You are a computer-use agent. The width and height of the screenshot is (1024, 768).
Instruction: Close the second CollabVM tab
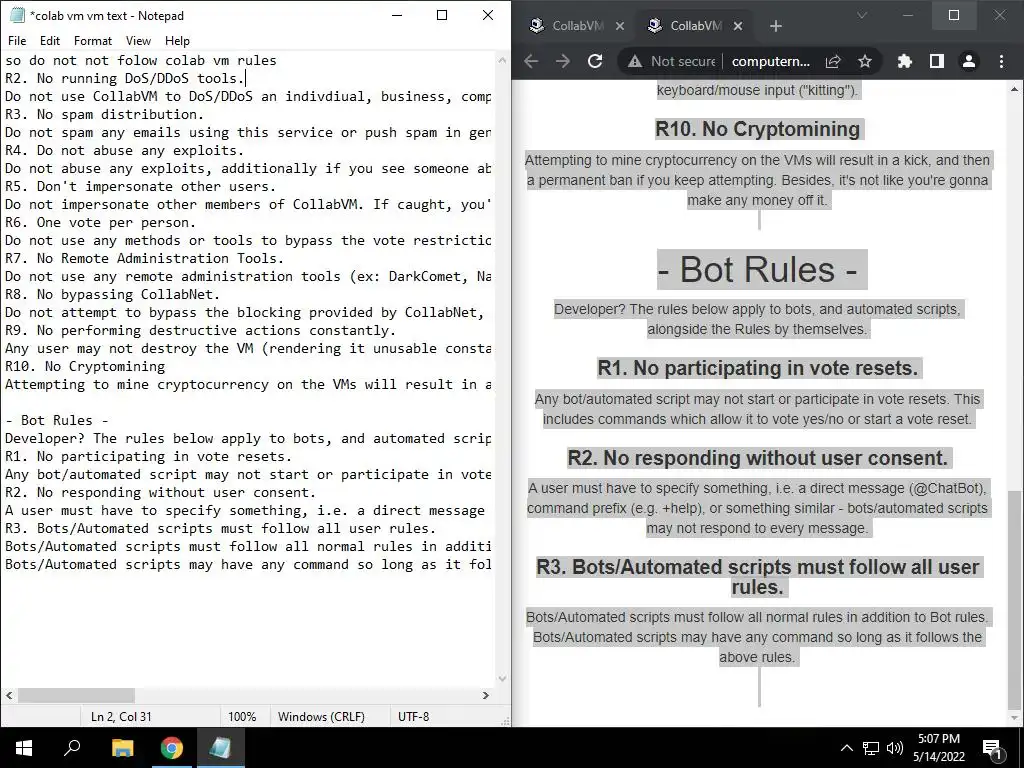point(737,26)
